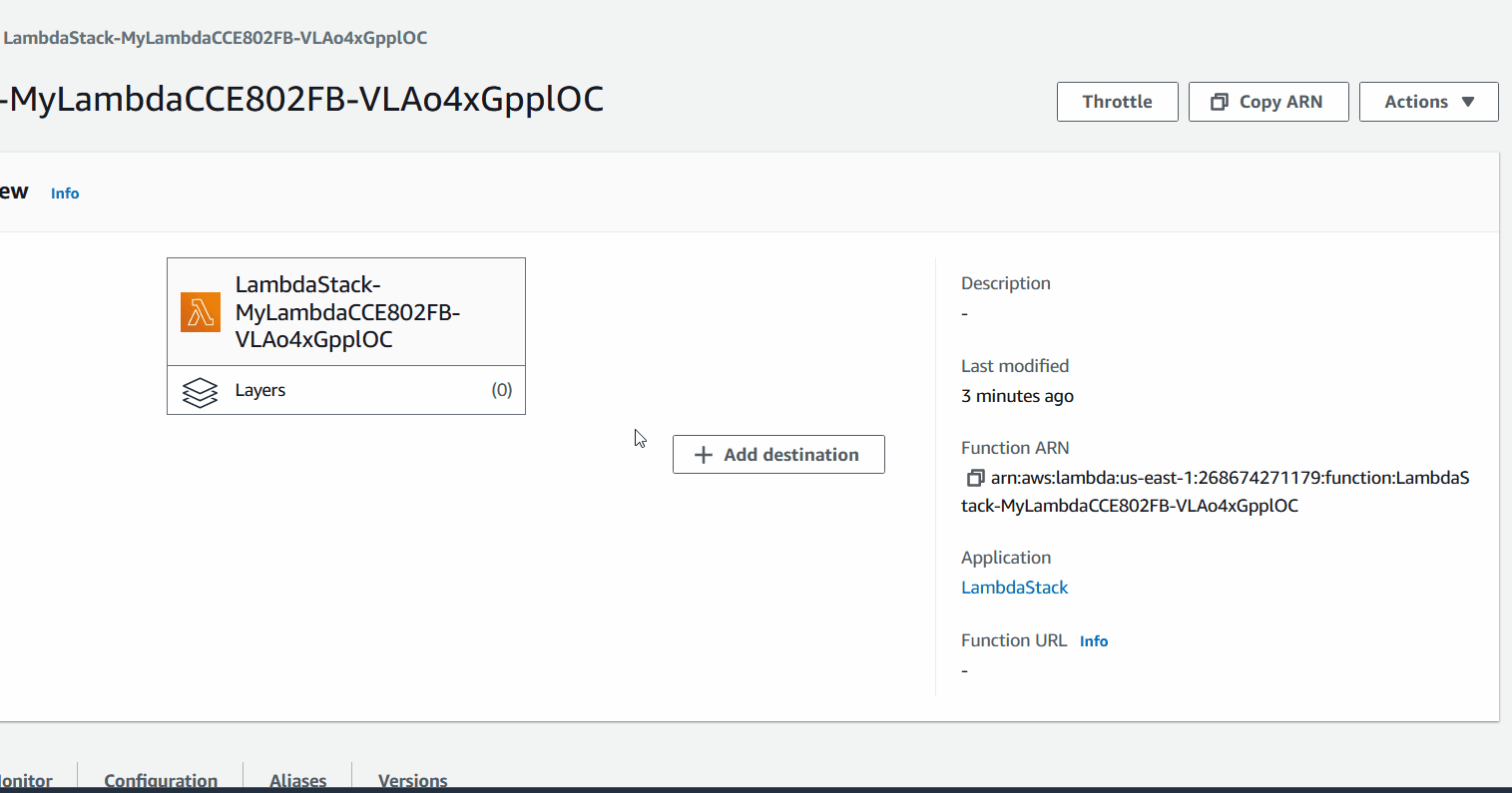The image size is (1512, 793).
Task: Switch to the Configuration tab
Action: coord(161,780)
